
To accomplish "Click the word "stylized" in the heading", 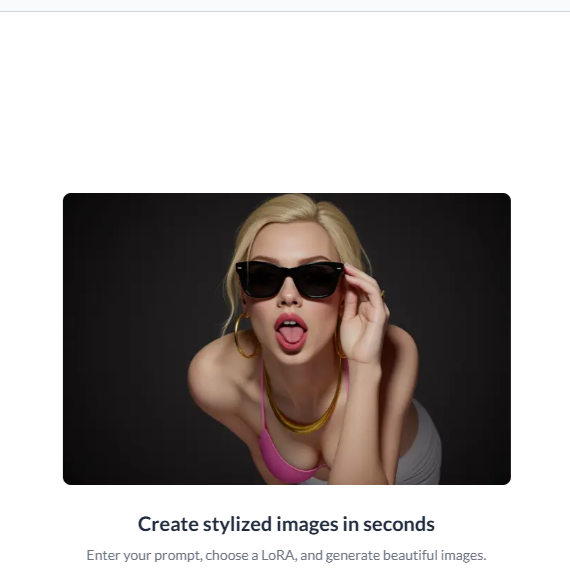I will 237,524.
